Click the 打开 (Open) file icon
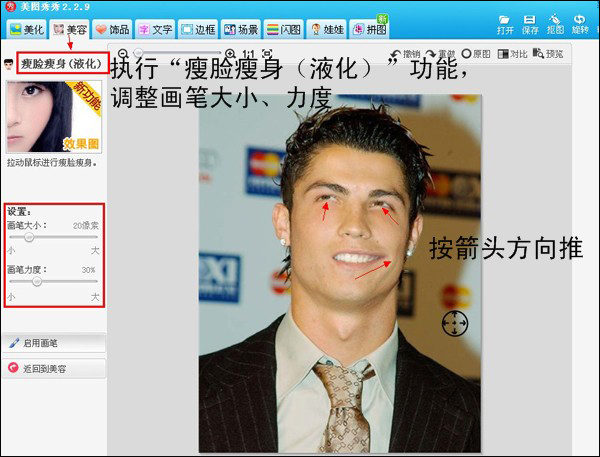 (506, 23)
